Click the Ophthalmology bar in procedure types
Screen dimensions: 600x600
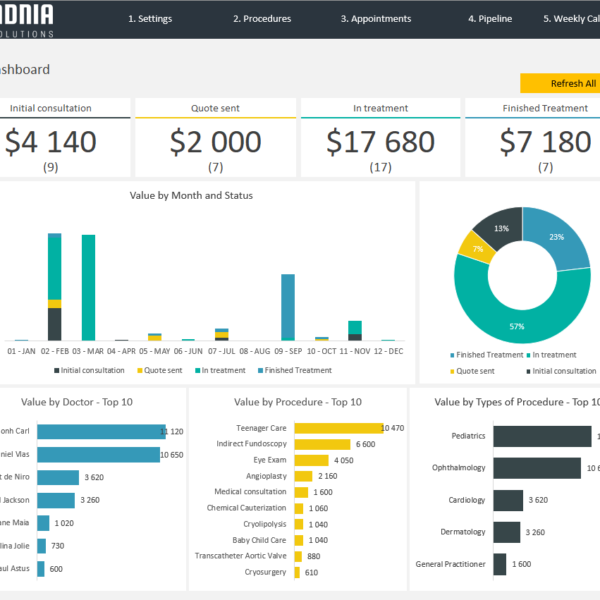coord(537,468)
